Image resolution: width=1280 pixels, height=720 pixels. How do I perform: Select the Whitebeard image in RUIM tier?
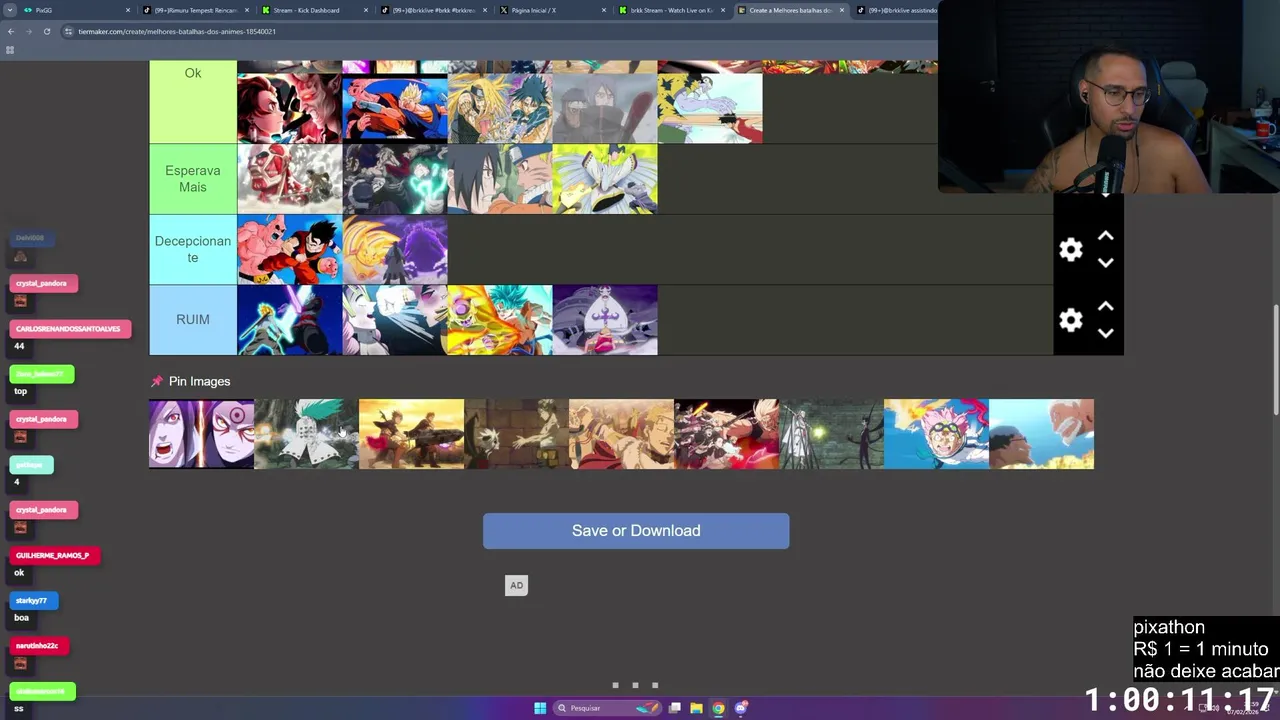pyautogui.click(x=605, y=320)
